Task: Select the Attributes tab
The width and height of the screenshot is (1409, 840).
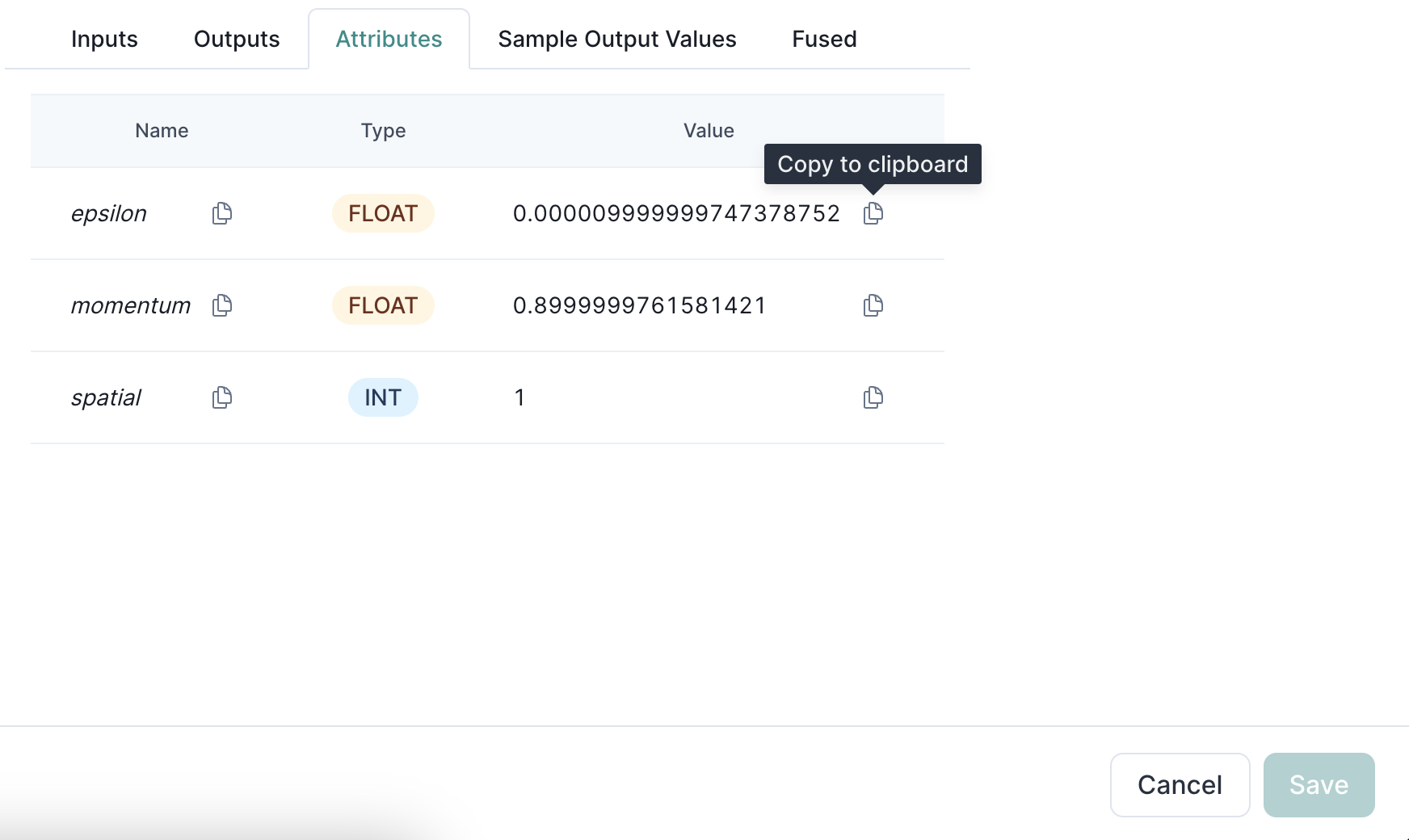Action: pyautogui.click(x=389, y=38)
